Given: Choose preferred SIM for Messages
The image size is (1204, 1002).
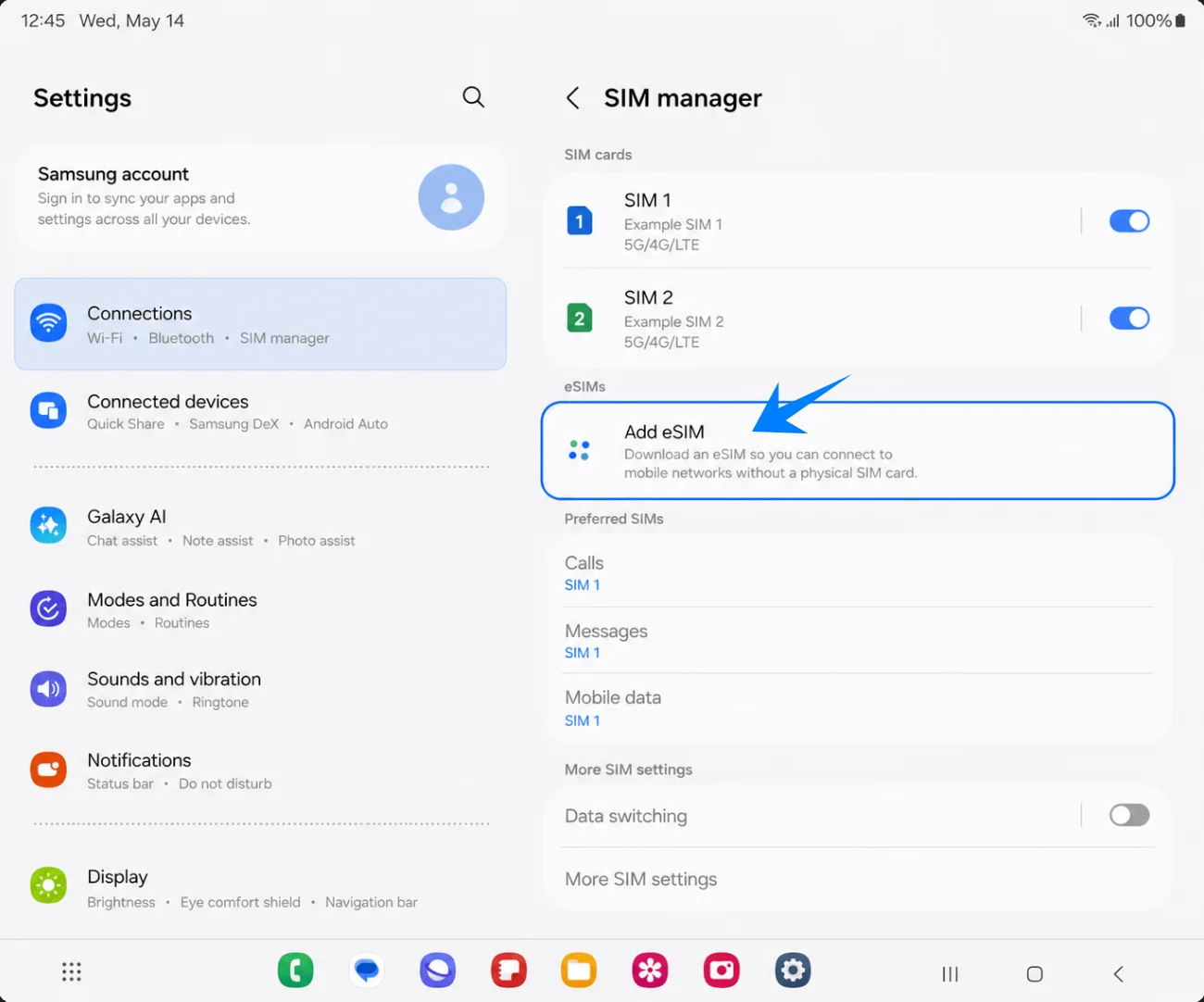Looking at the screenshot, I should 858,641.
